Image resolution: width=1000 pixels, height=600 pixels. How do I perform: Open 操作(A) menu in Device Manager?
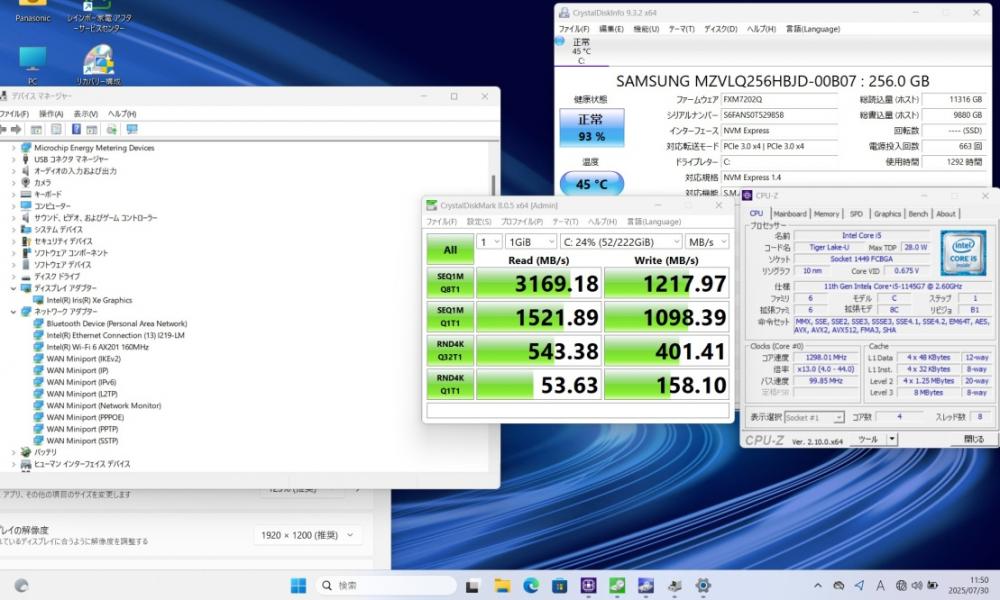pyautogui.click(x=51, y=113)
